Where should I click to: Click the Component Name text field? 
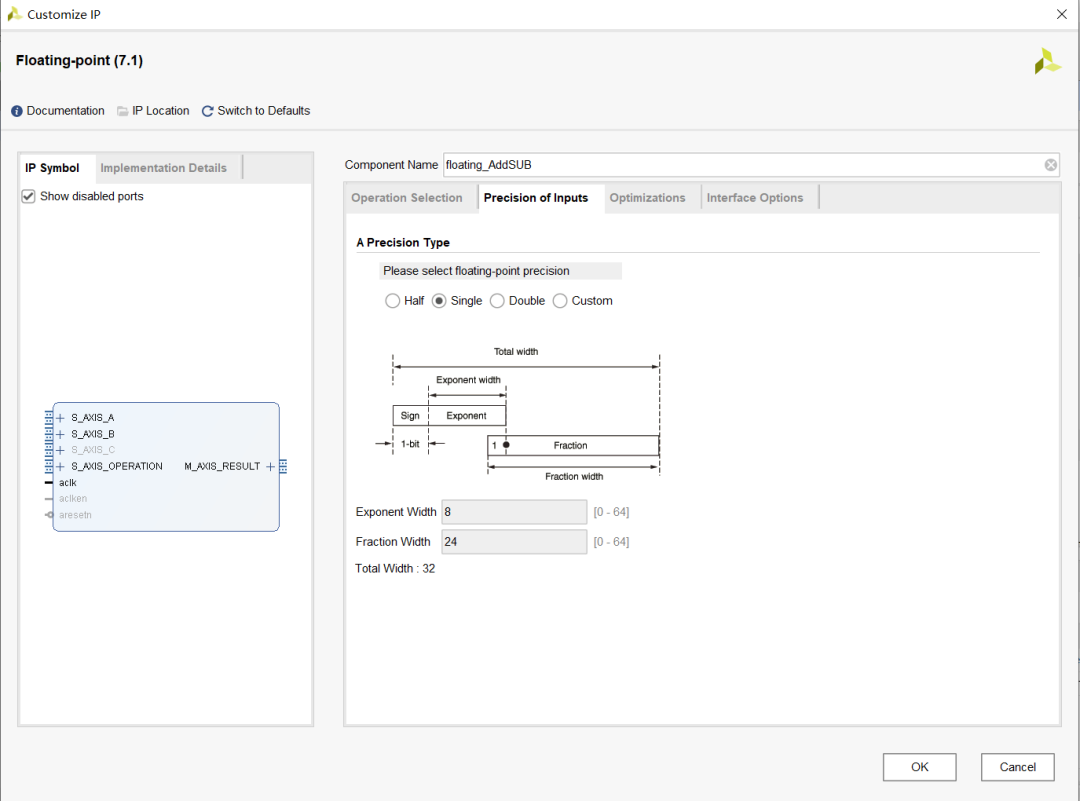[x=740, y=165]
